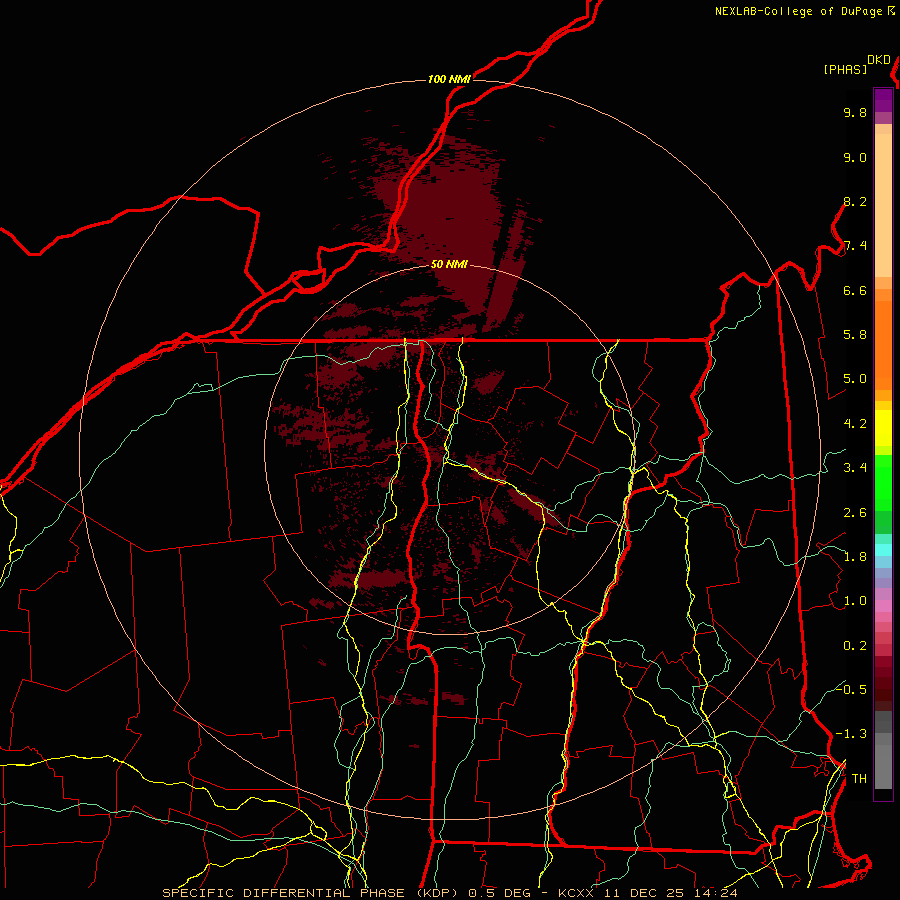Image resolution: width=900 pixels, height=900 pixels.
Task: Click the 7.4 legend value
Action: click(855, 246)
